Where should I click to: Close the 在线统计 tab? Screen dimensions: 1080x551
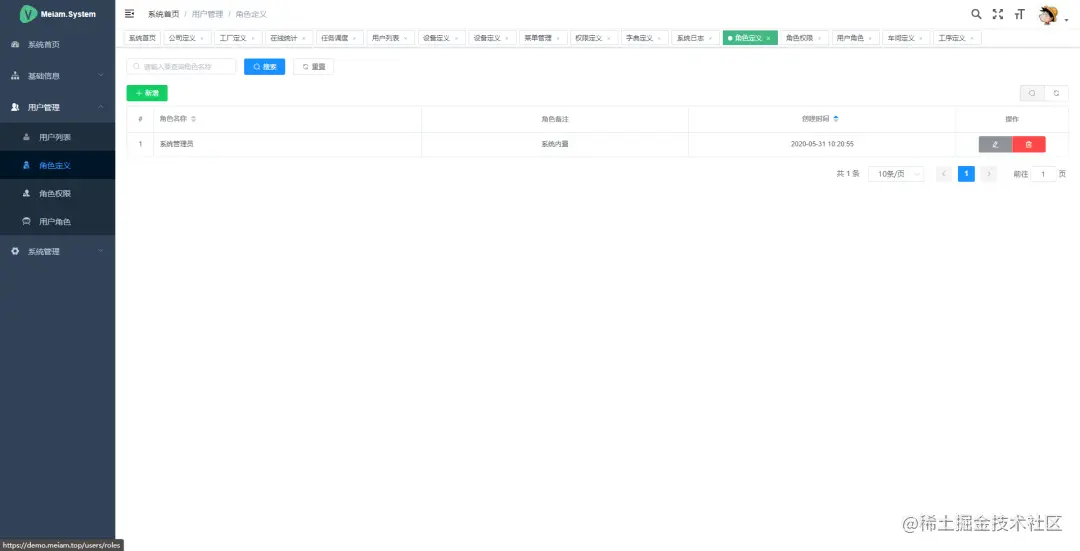(304, 39)
